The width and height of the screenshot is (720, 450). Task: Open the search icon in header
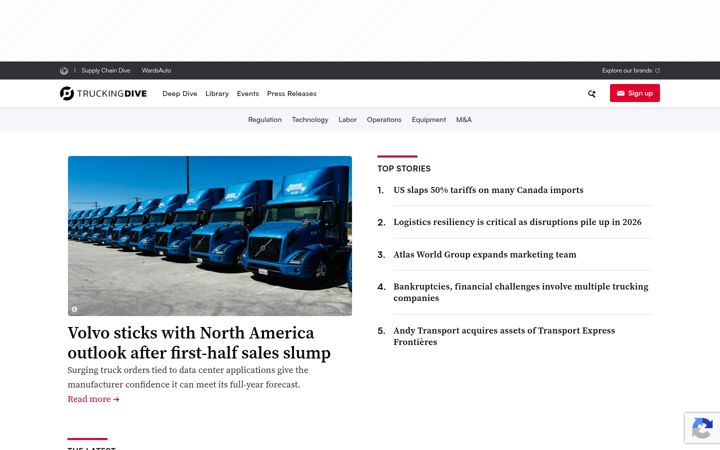pyautogui.click(x=591, y=94)
